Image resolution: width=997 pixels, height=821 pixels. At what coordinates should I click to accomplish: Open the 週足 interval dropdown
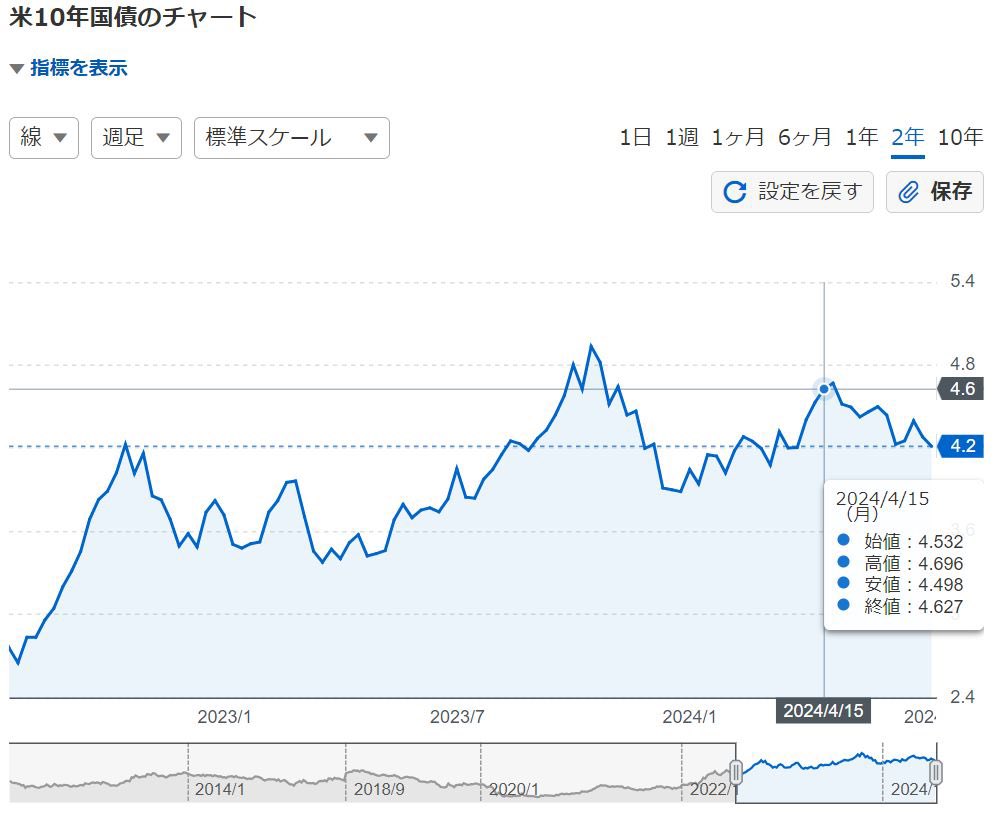pyautogui.click(x=136, y=137)
